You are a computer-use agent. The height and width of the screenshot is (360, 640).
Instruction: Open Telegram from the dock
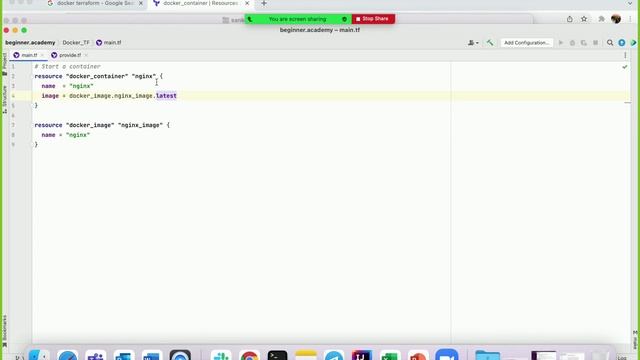(334, 355)
